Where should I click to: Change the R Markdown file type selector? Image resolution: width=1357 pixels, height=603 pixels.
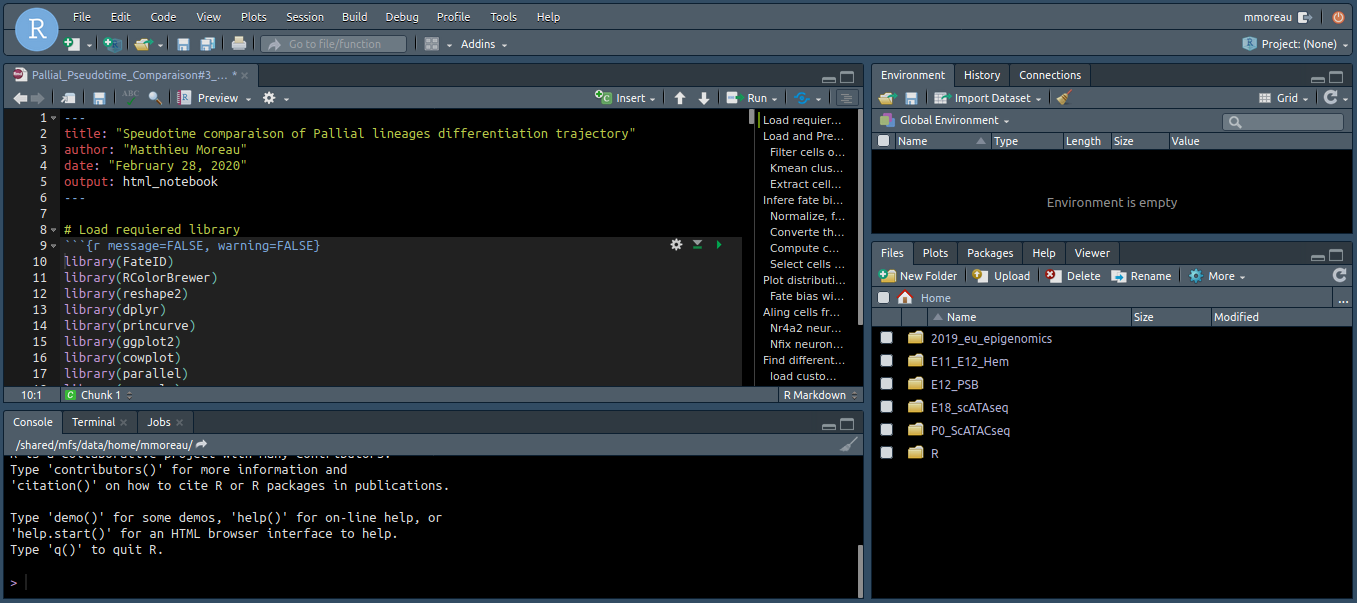[x=820, y=395]
